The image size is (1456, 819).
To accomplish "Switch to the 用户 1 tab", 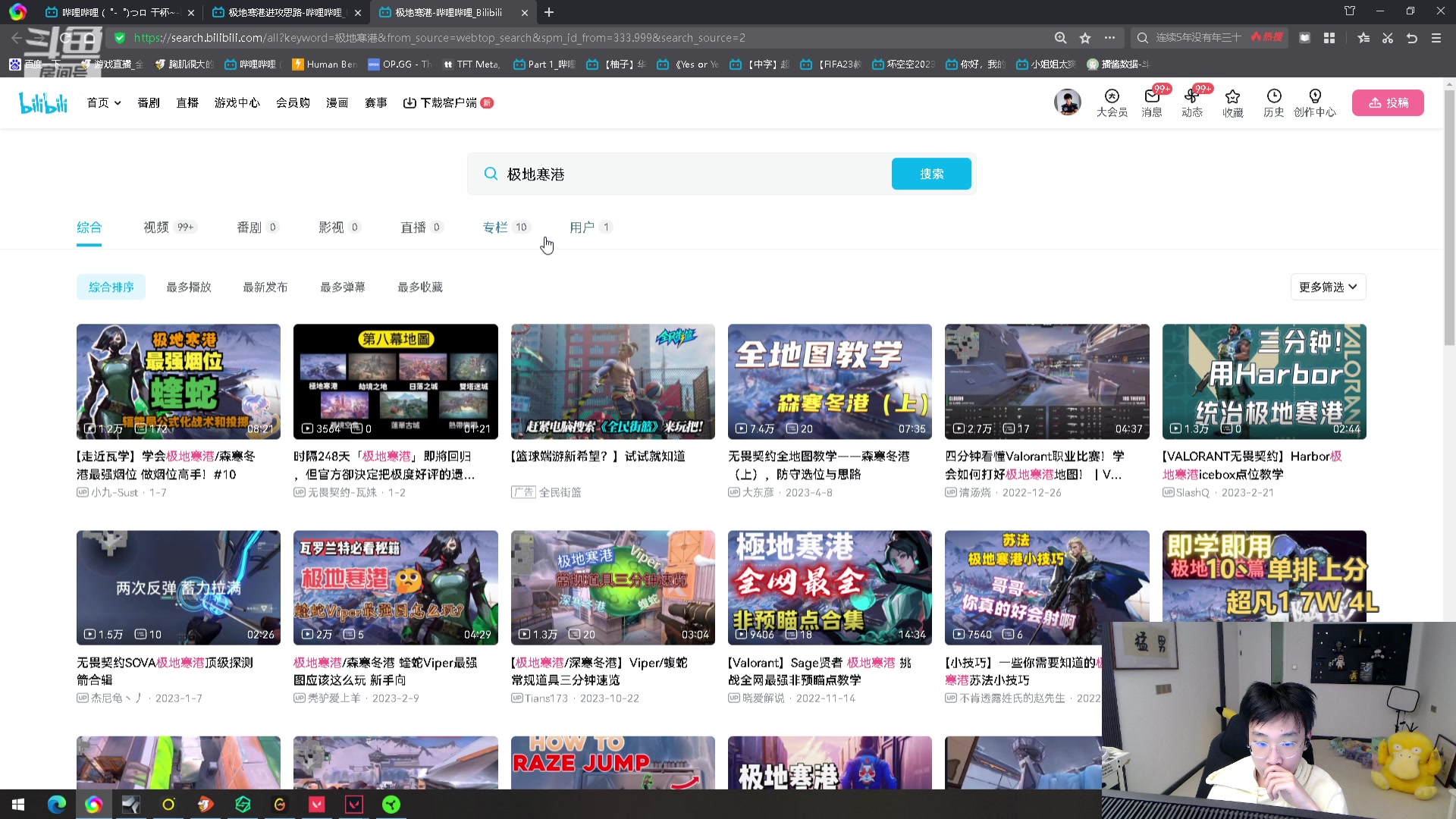I will 590,227.
